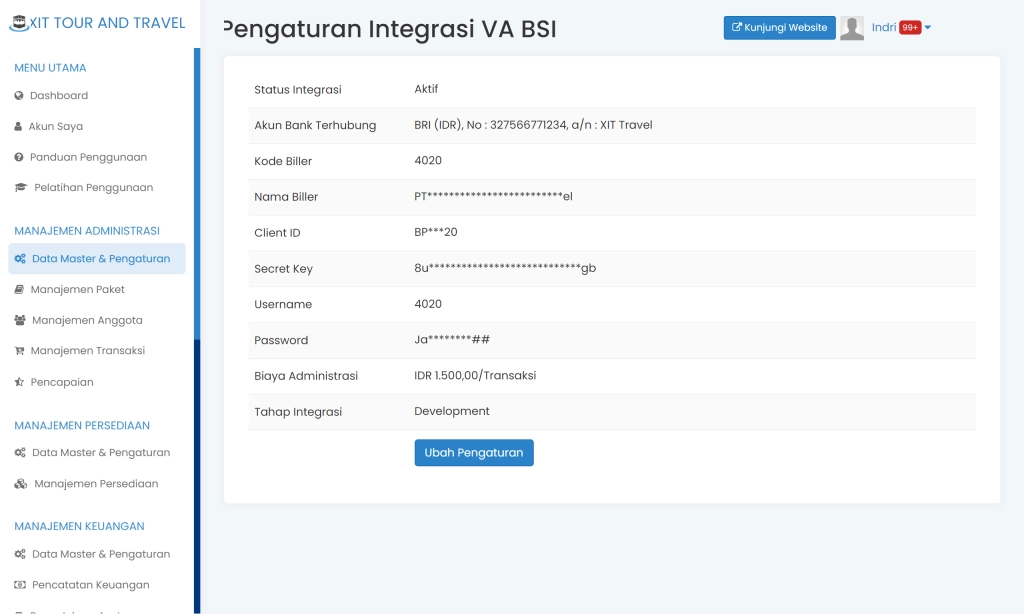Open the Indri account dropdown menu
Viewport: 1024px width, 614px height.
pos(927,27)
